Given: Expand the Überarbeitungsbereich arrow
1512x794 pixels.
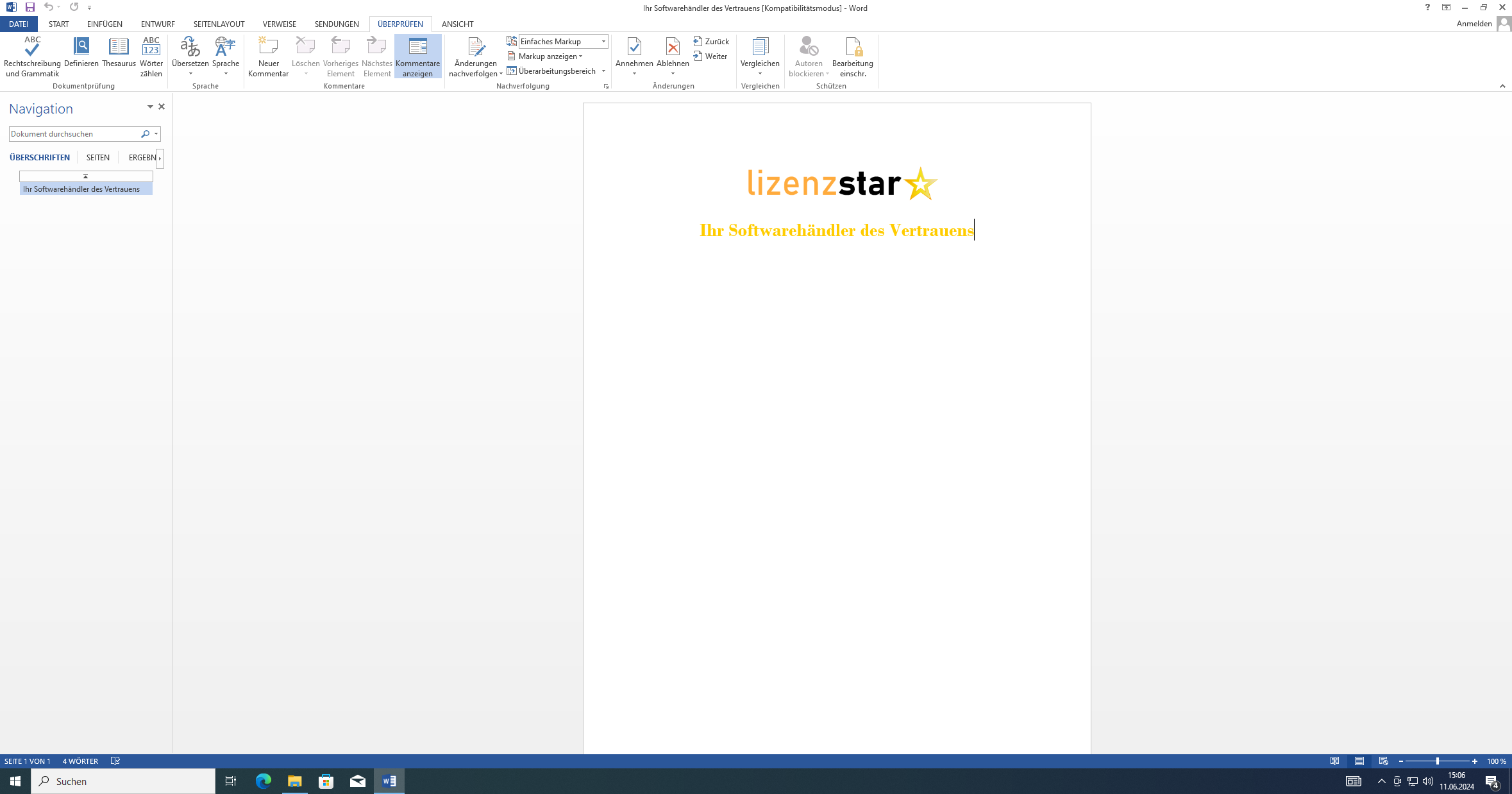Looking at the screenshot, I should point(603,71).
